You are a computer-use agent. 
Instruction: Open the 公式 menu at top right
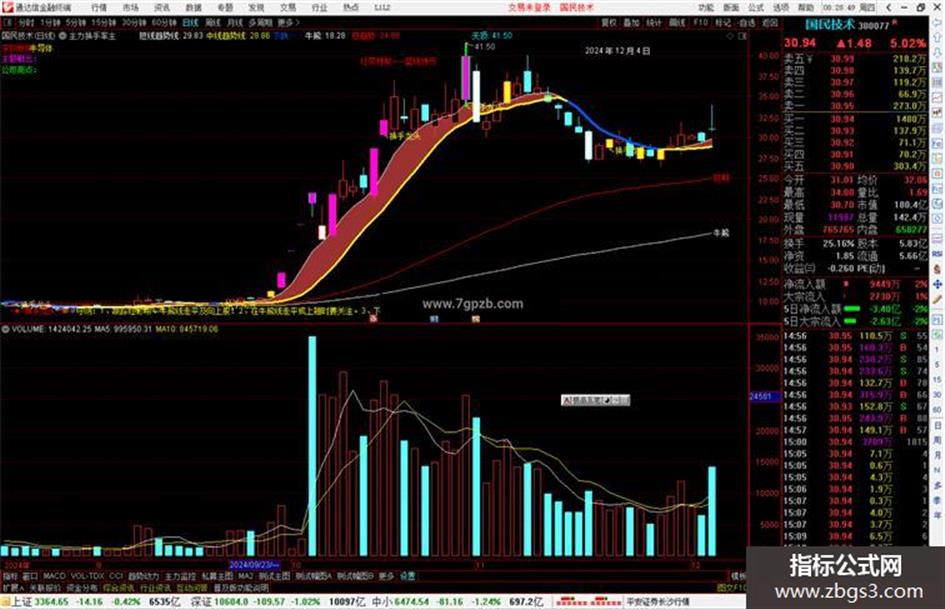point(756,8)
